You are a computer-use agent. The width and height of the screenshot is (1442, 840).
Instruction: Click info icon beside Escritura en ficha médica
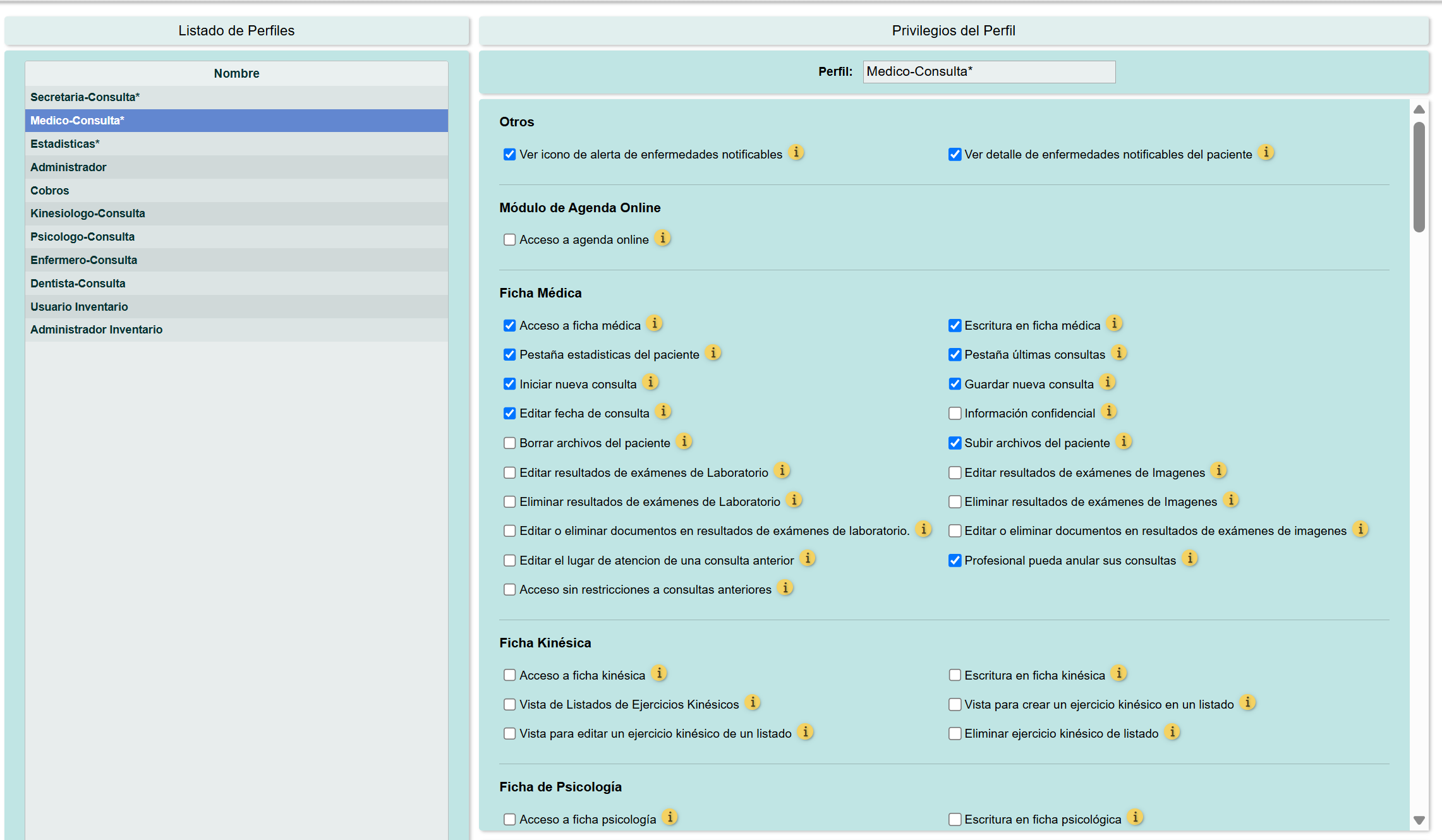[x=1115, y=323]
